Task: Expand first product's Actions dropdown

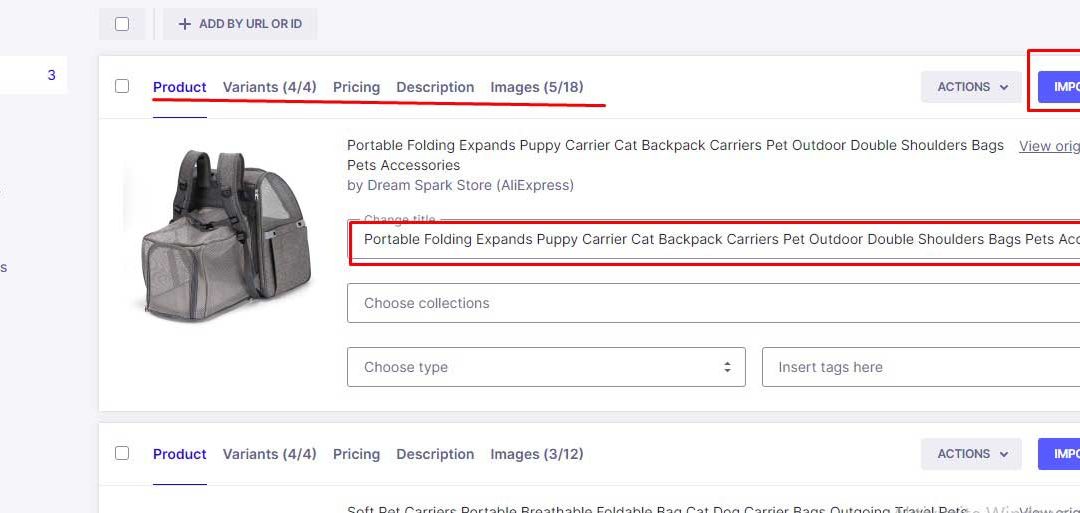Action: pos(971,87)
